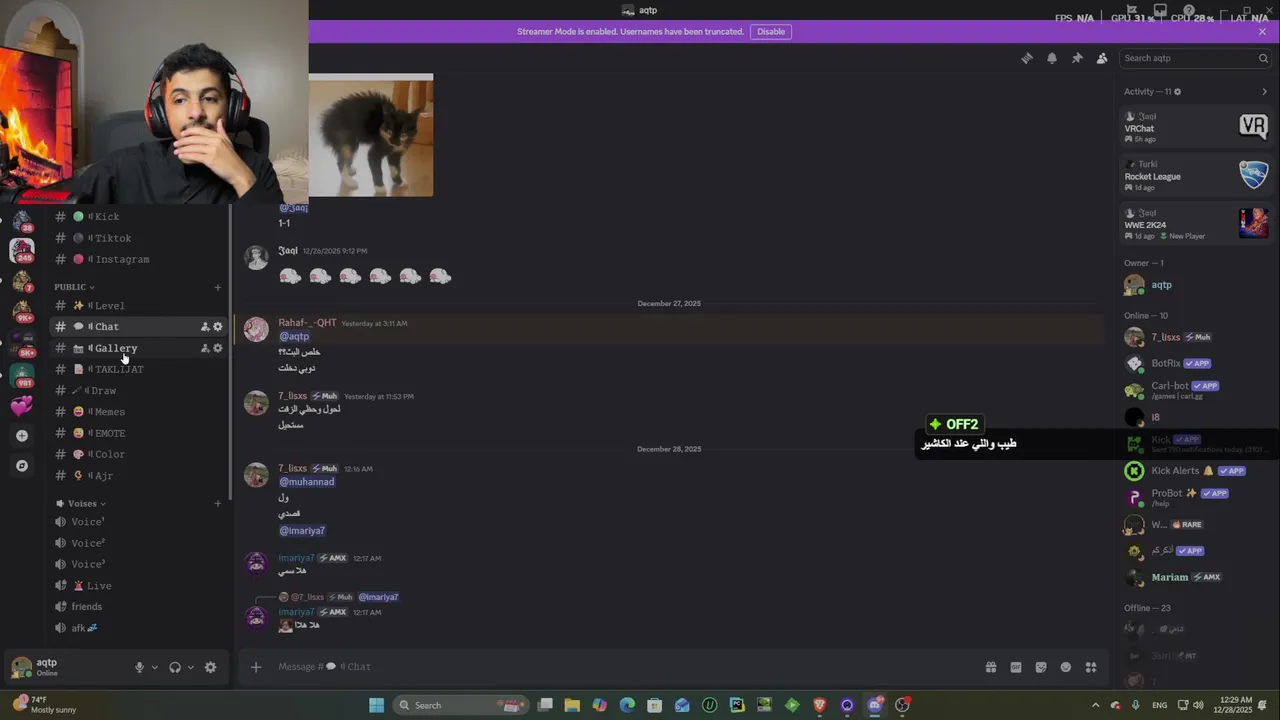Viewport: 1280px width, 720px height.
Task: Open the VRChat activity card
Action: coord(1196,126)
